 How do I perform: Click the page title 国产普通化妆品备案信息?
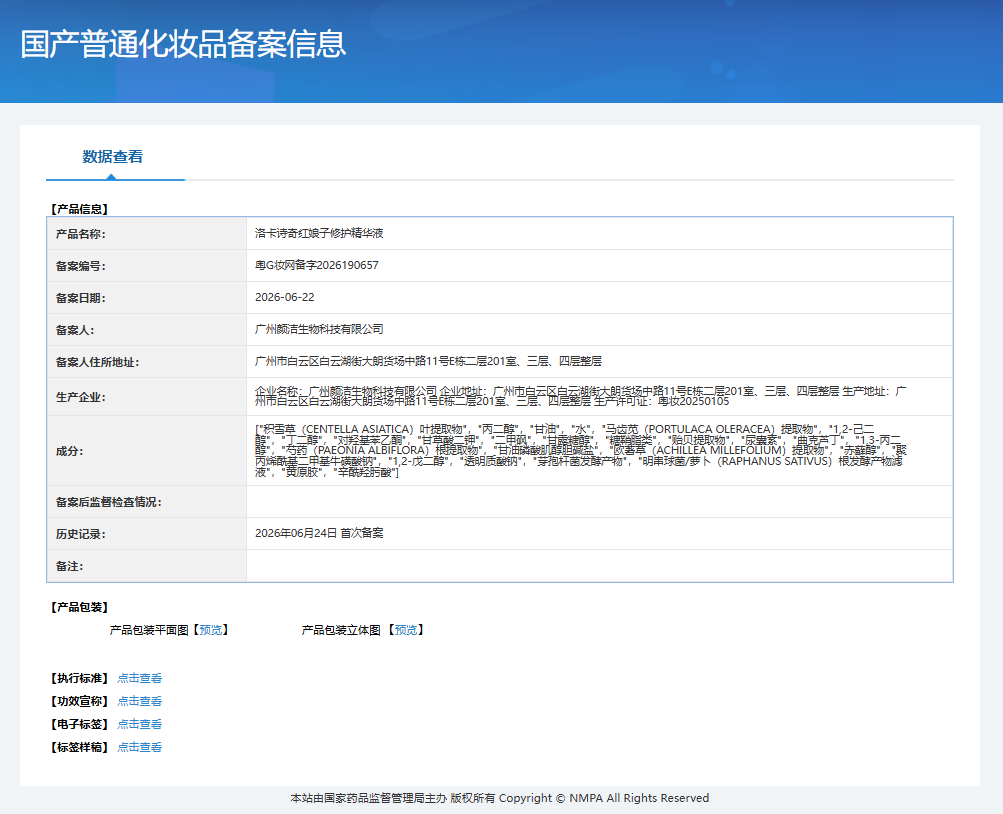coord(183,44)
